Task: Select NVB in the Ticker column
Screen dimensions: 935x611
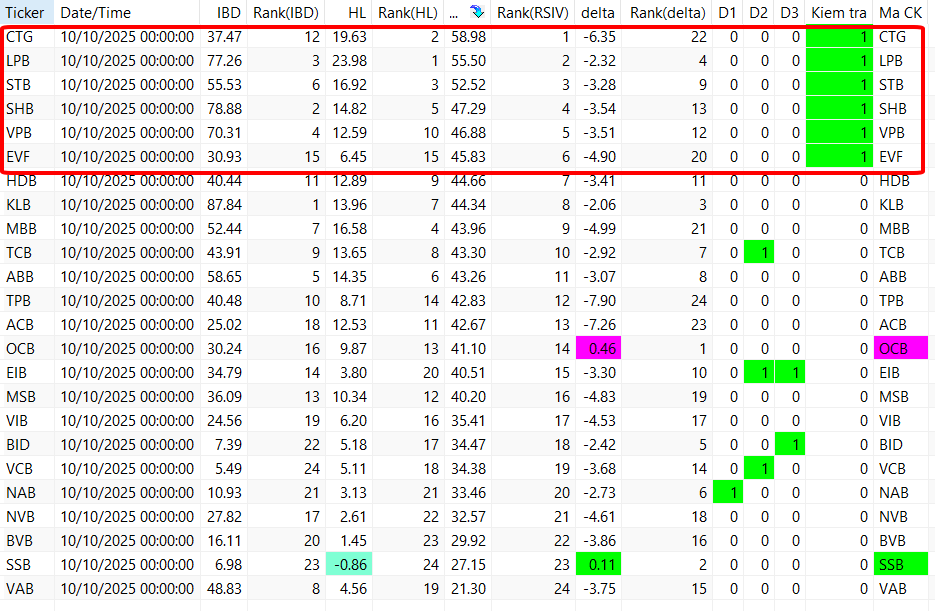Action: point(20,516)
